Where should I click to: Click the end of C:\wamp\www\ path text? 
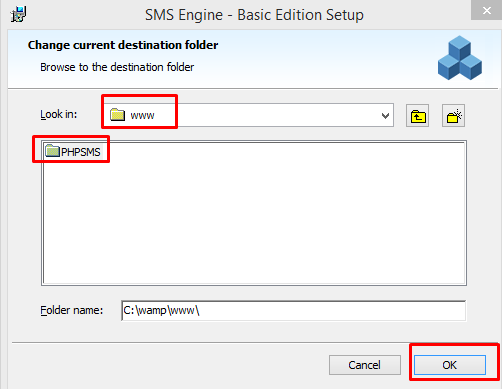coord(199,310)
